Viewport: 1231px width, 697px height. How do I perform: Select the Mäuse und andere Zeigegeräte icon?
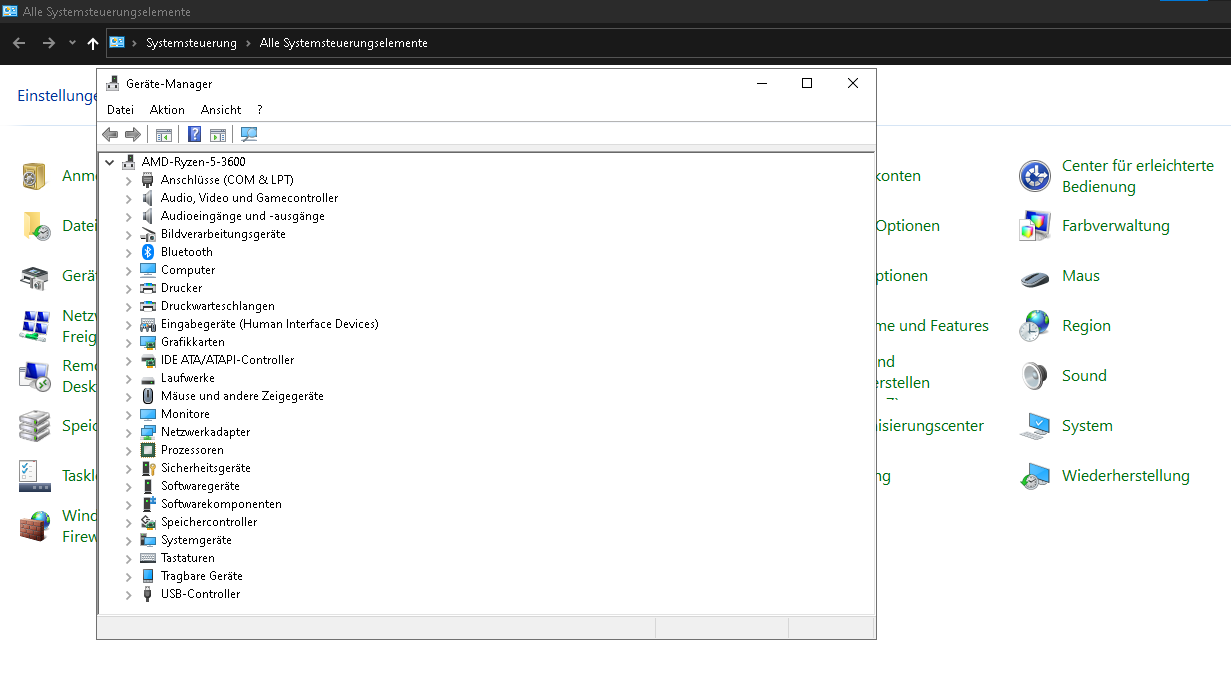pos(148,396)
